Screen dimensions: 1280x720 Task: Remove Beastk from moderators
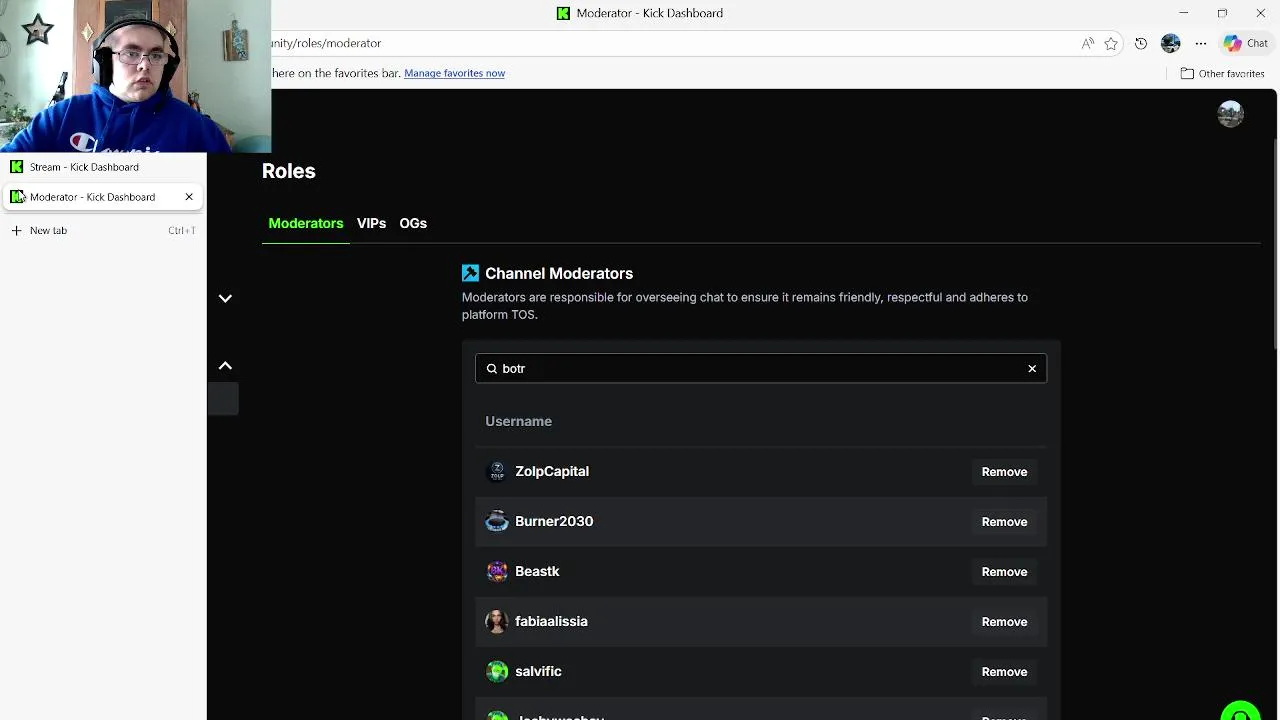click(x=1004, y=572)
